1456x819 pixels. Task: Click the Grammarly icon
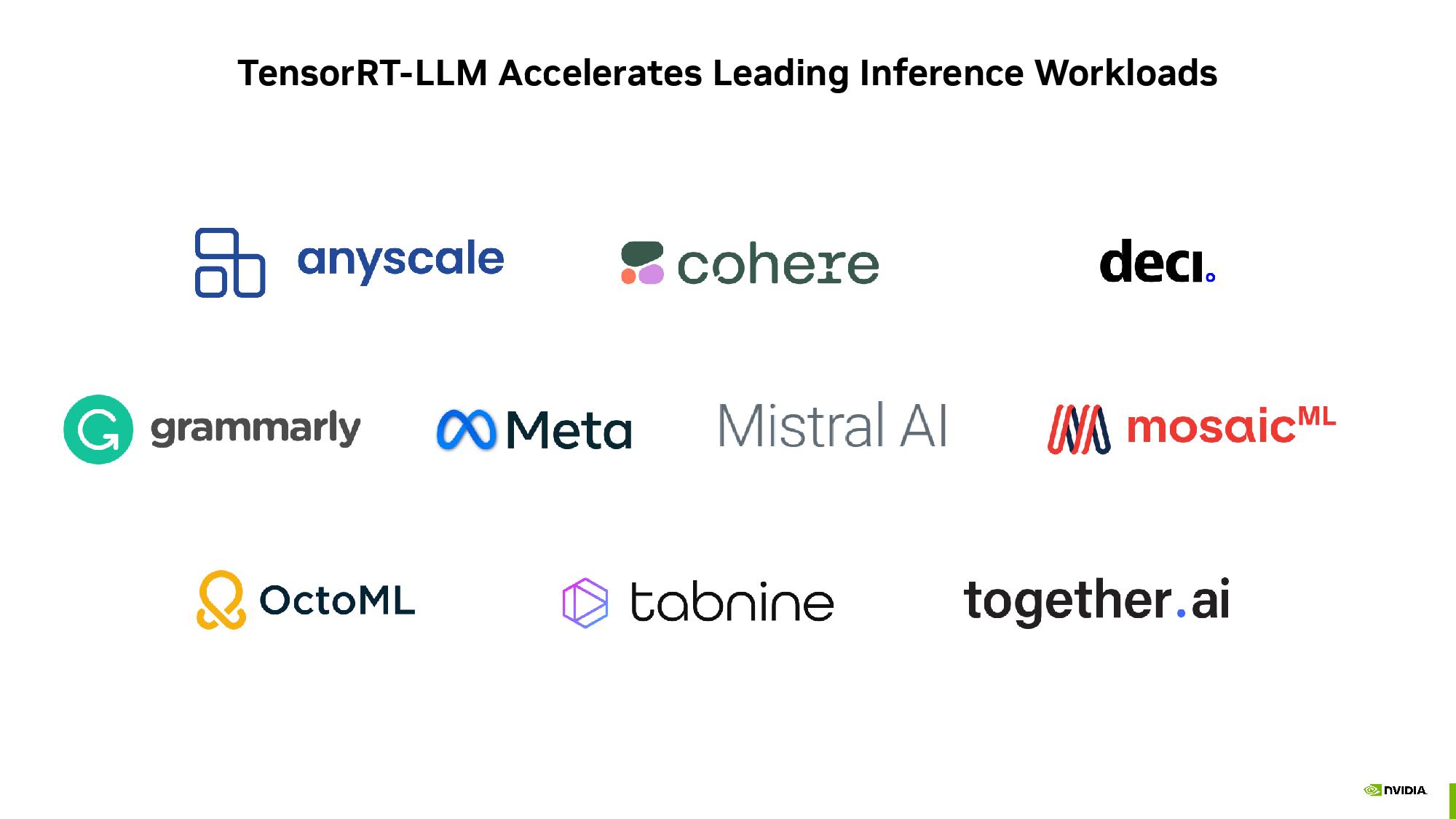point(98,430)
